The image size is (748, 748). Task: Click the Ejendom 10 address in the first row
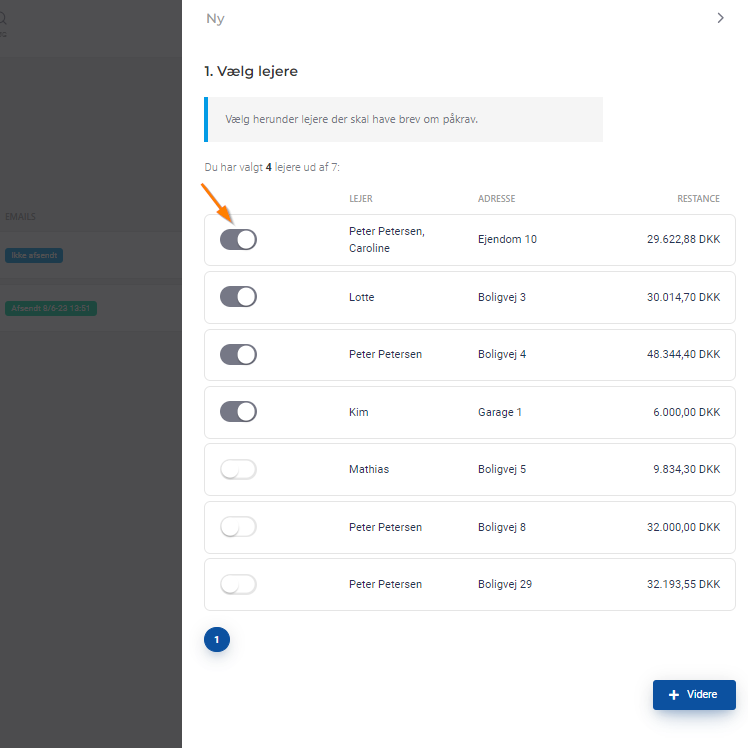(507, 240)
